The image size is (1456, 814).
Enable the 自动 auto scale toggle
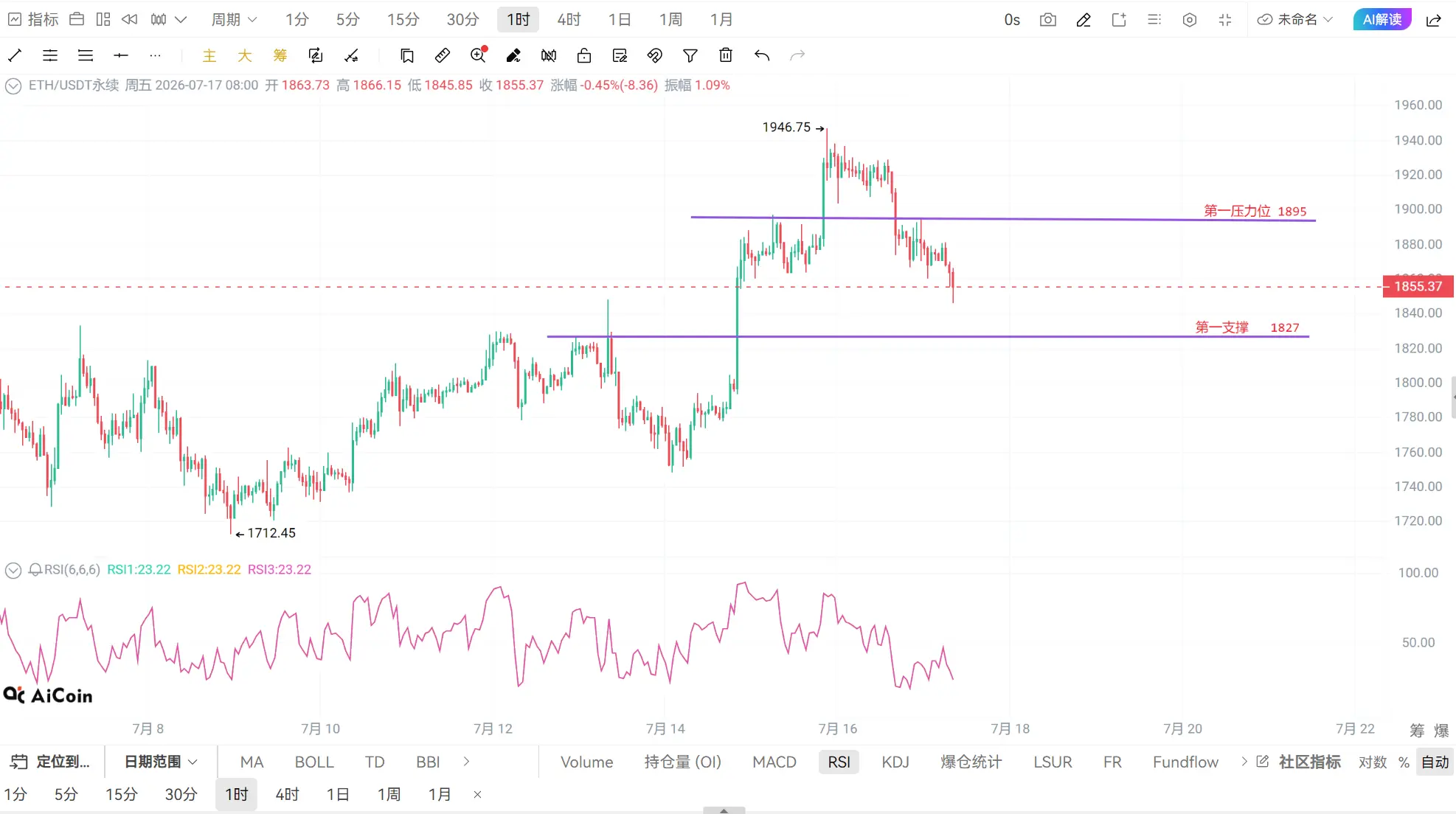[1435, 762]
